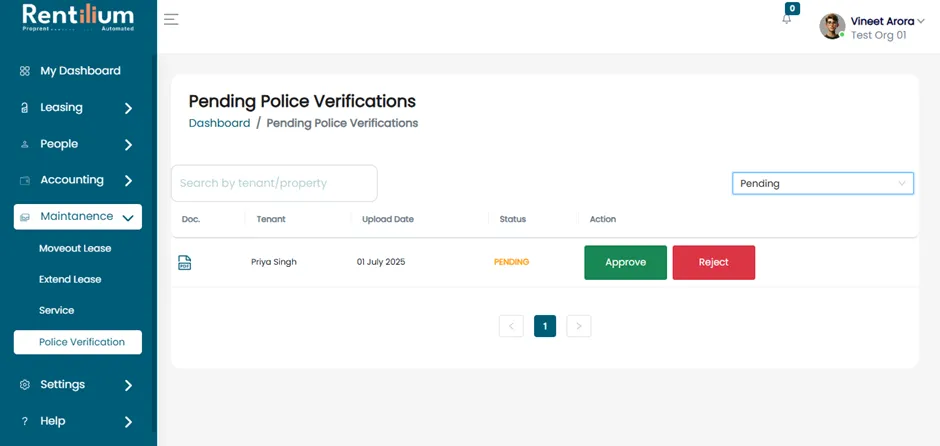Viewport: 940px width, 446px height.
Task: Click the People icon in sidebar
Action: point(25,144)
